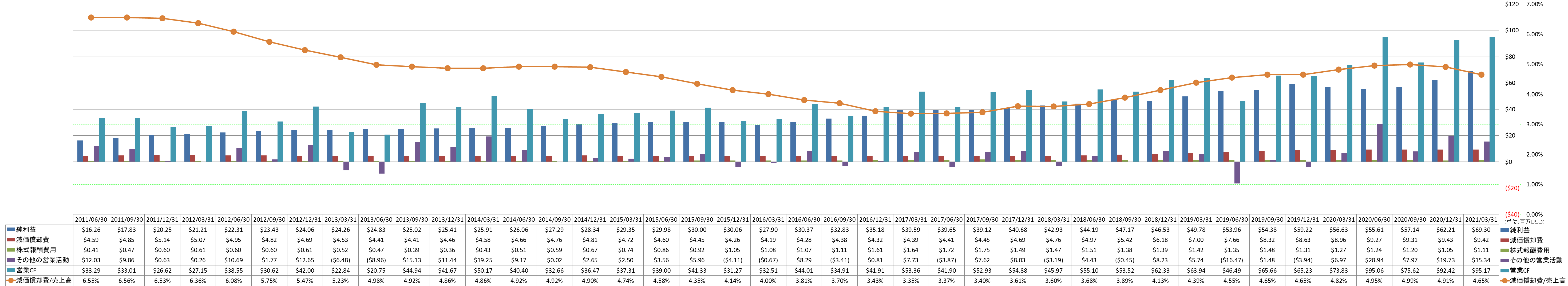Select the 2014/03/31 column header
Screen dimensions: 1568x286
483,220
